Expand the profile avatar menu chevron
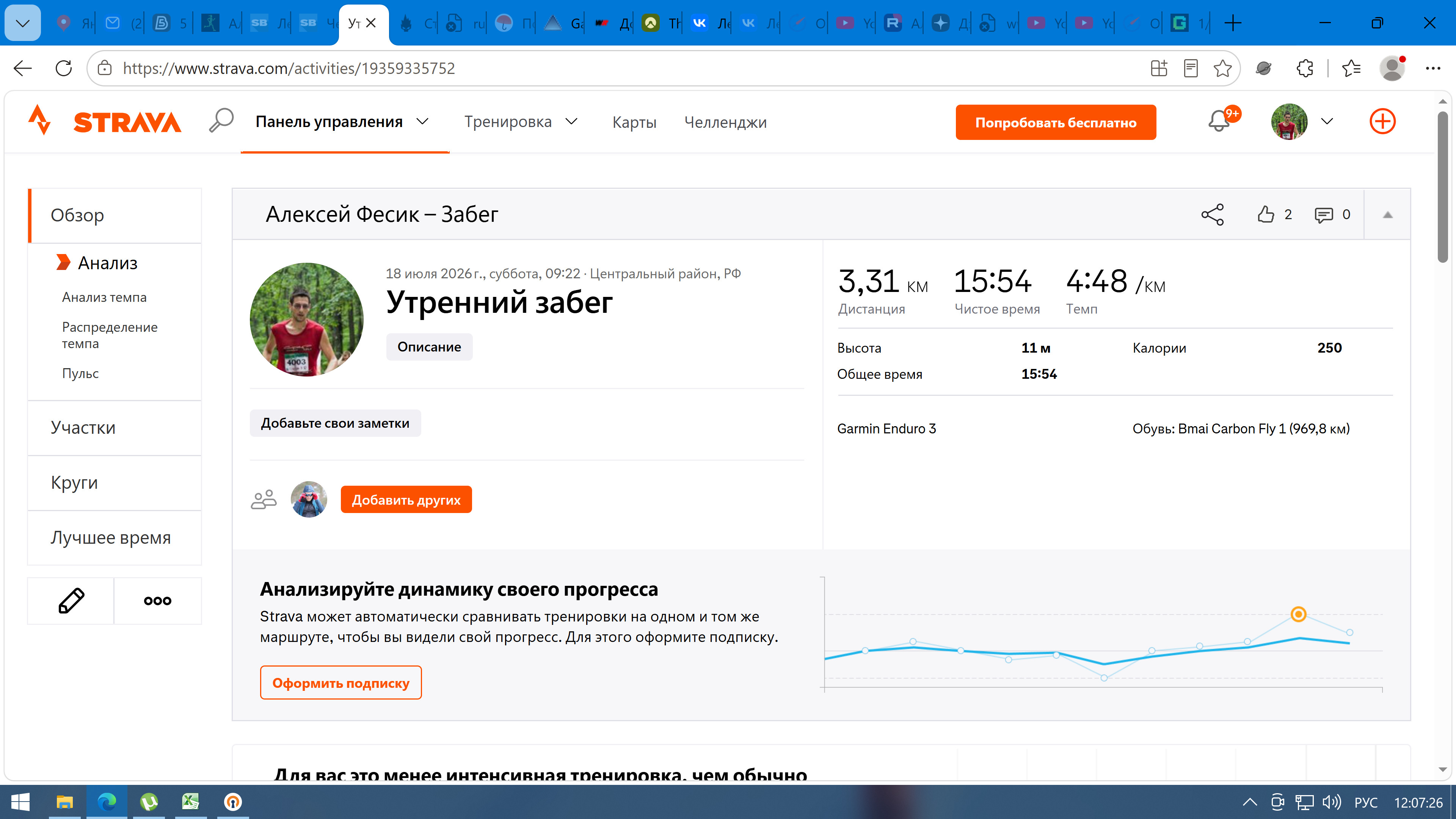The width and height of the screenshot is (1456, 819). [1327, 121]
